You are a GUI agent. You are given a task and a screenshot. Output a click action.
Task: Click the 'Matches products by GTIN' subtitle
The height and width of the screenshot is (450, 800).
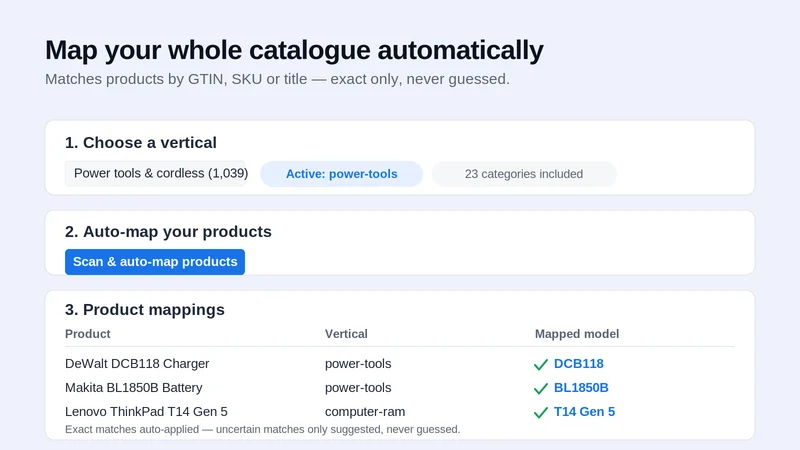click(x=277, y=79)
